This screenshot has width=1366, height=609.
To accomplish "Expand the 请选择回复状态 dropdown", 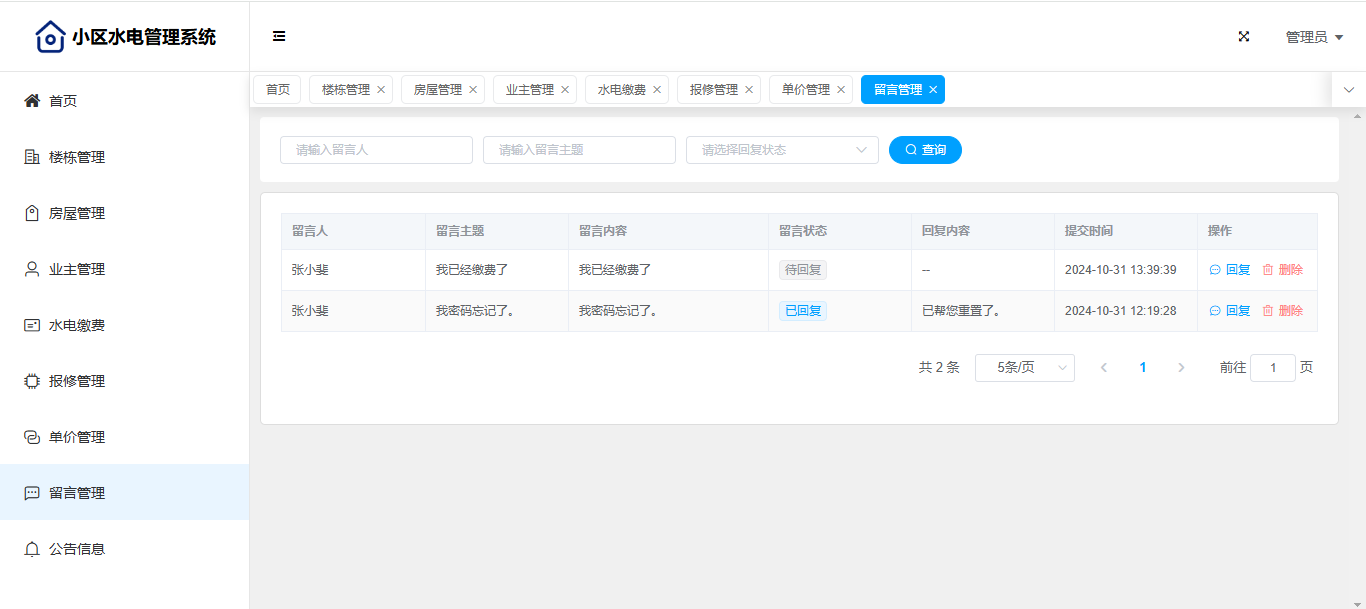I will coord(781,150).
